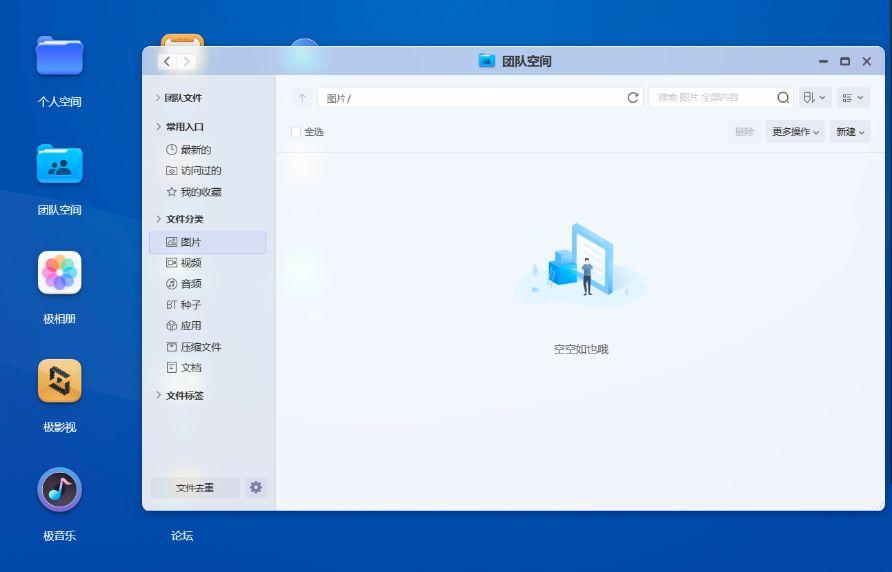Select 视频 in file categories
Image resolution: width=892 pixels, height=572 pixels.
tap(191, 263)
